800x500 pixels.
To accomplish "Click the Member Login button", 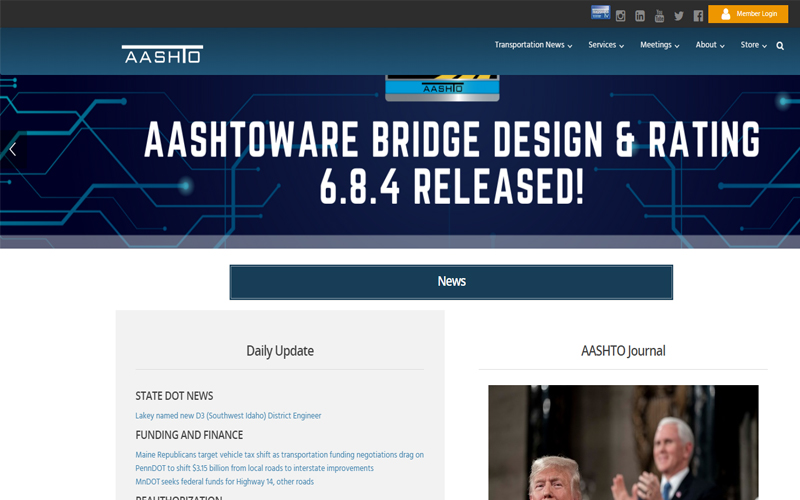I will point(748,14).
